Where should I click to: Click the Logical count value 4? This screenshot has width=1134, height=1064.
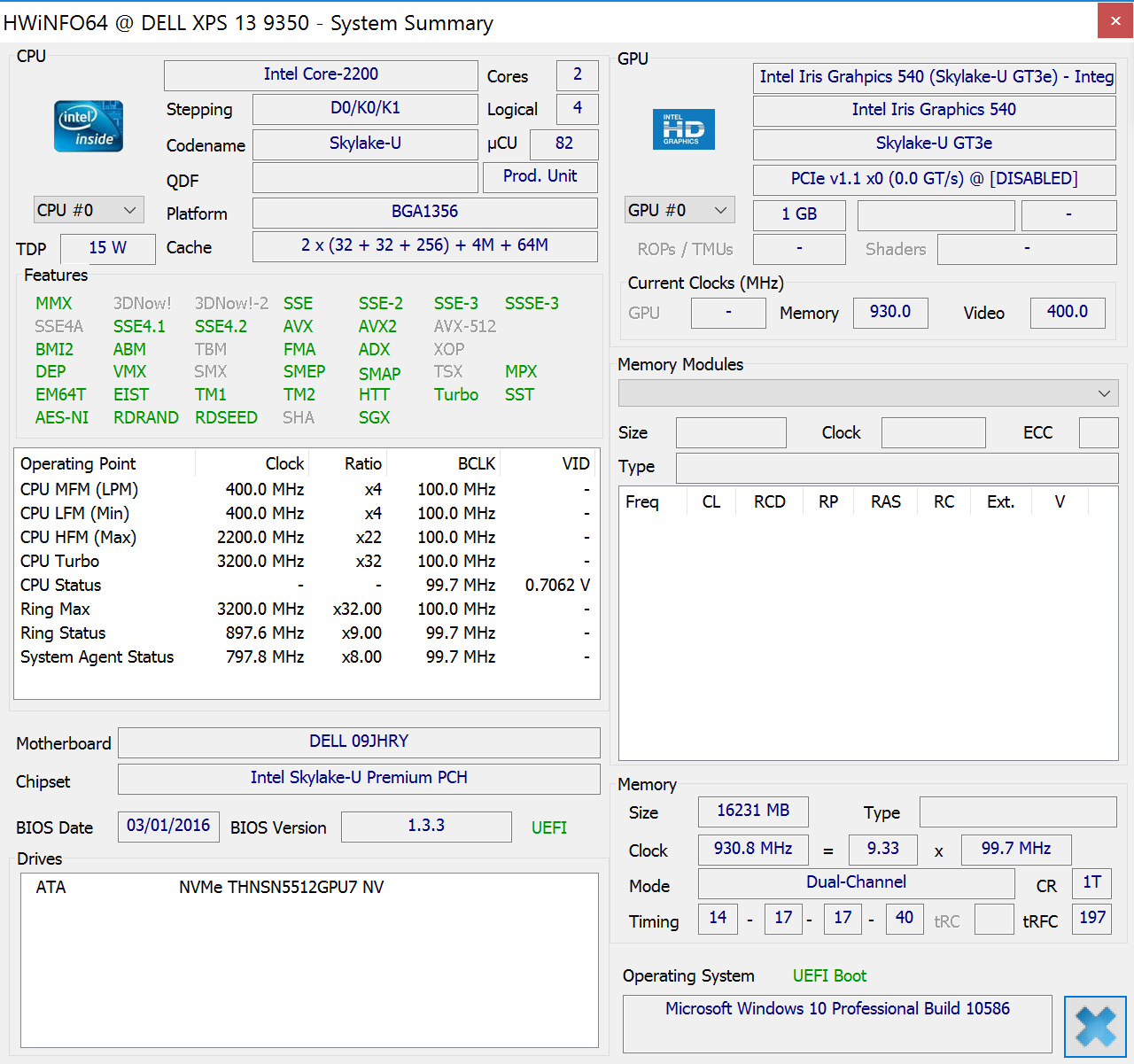[x=578, y=108]
